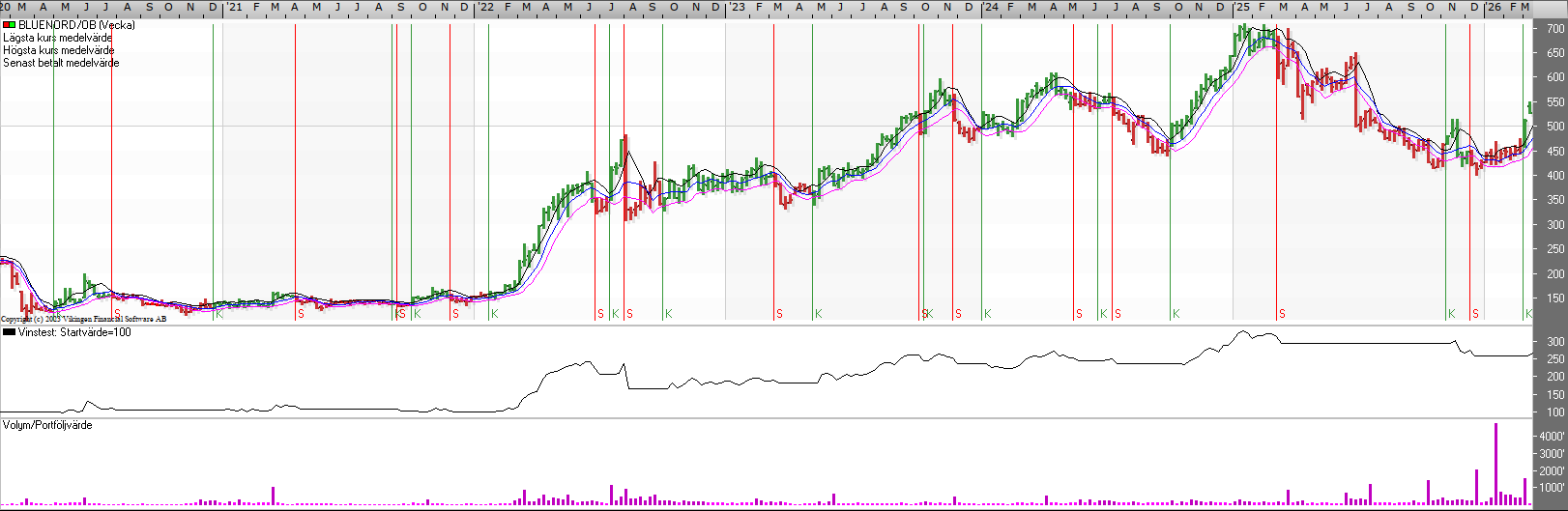The height and width of the screenshot is (511, 1568).
Task: Click the last green K marker at far right
Action: coord(1528,314)
